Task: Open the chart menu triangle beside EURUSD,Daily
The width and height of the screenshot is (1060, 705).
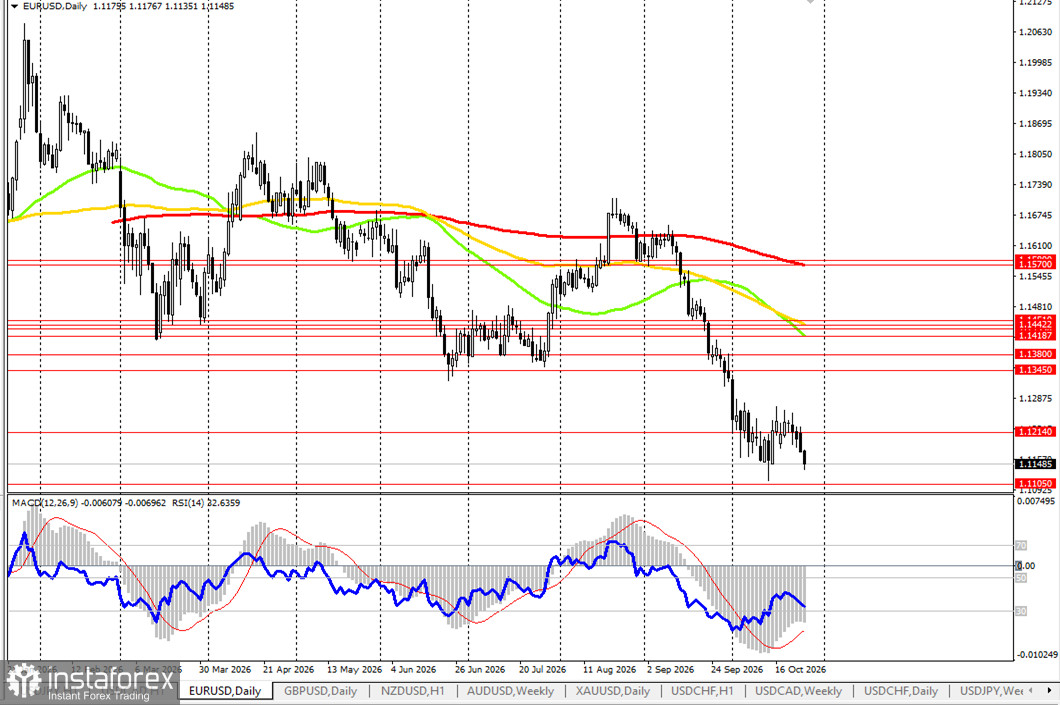Action: tap(14, 6)
